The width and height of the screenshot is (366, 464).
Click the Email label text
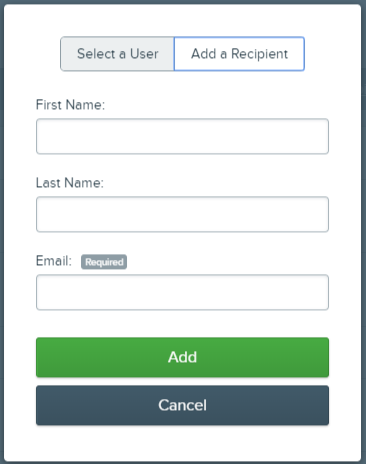pyautogui.click(x=54, y=261)
